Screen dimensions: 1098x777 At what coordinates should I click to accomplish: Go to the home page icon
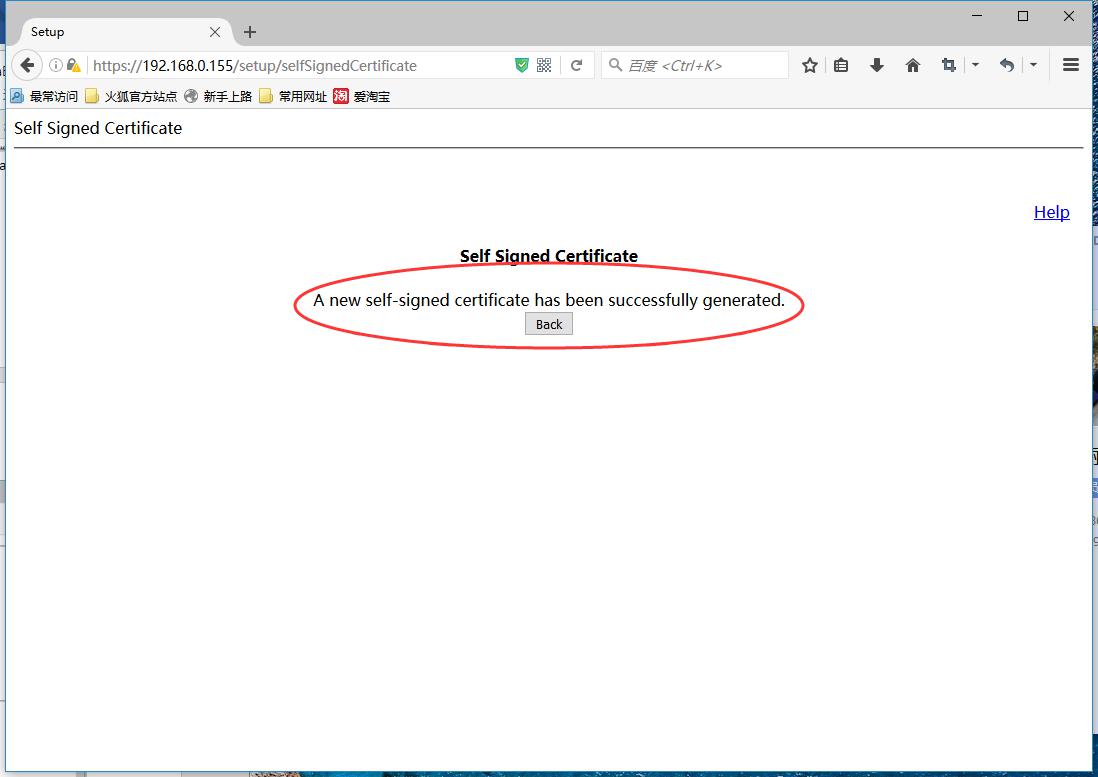[912, 65]
